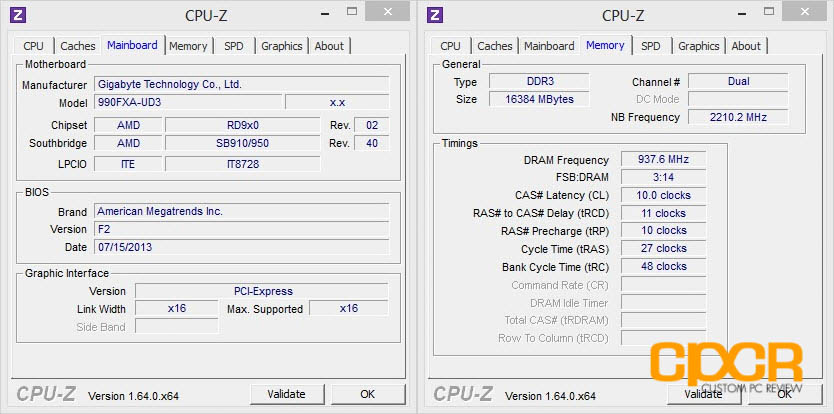Click the empty Command Rate (CR) field

tap(663, 285)
